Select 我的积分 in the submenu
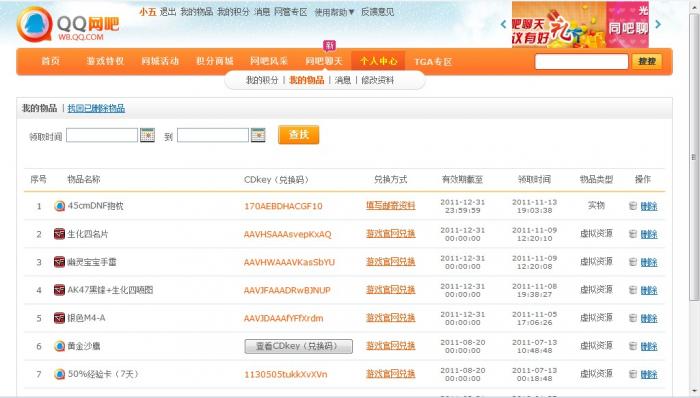700x398 pixels. (x=262, y=80)
